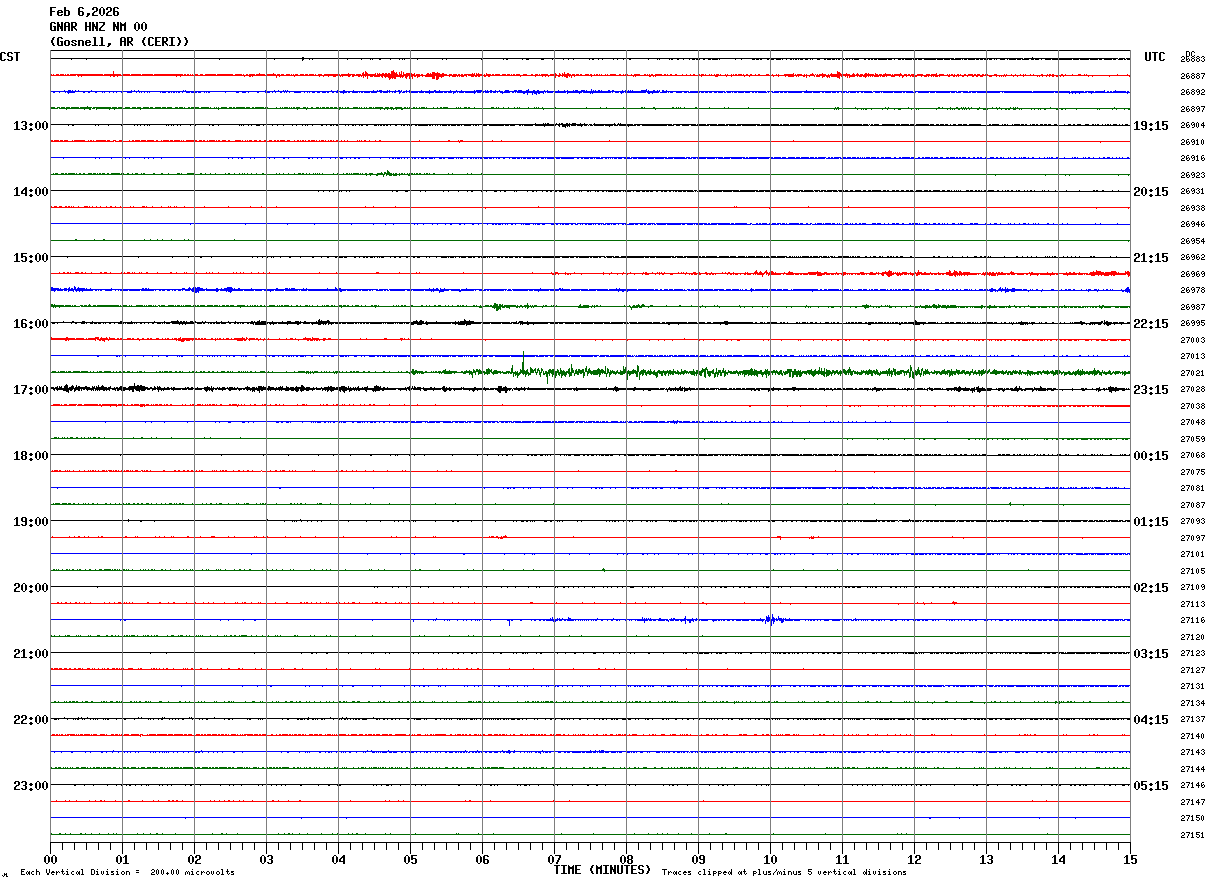Click the DC value '27134'
Screen dimensions: 1210x886
(x=1192, y=703)
